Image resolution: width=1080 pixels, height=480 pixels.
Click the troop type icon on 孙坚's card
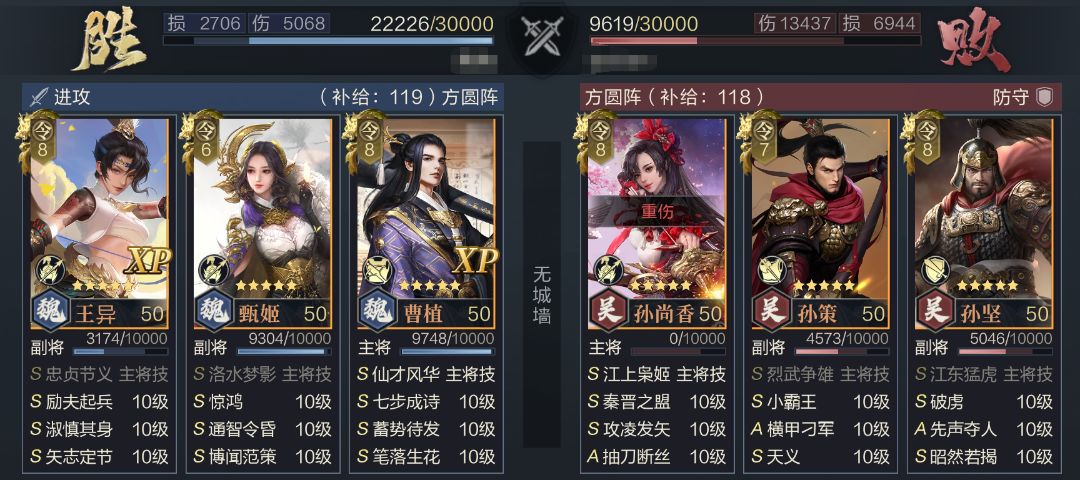(x=935, y=270)
